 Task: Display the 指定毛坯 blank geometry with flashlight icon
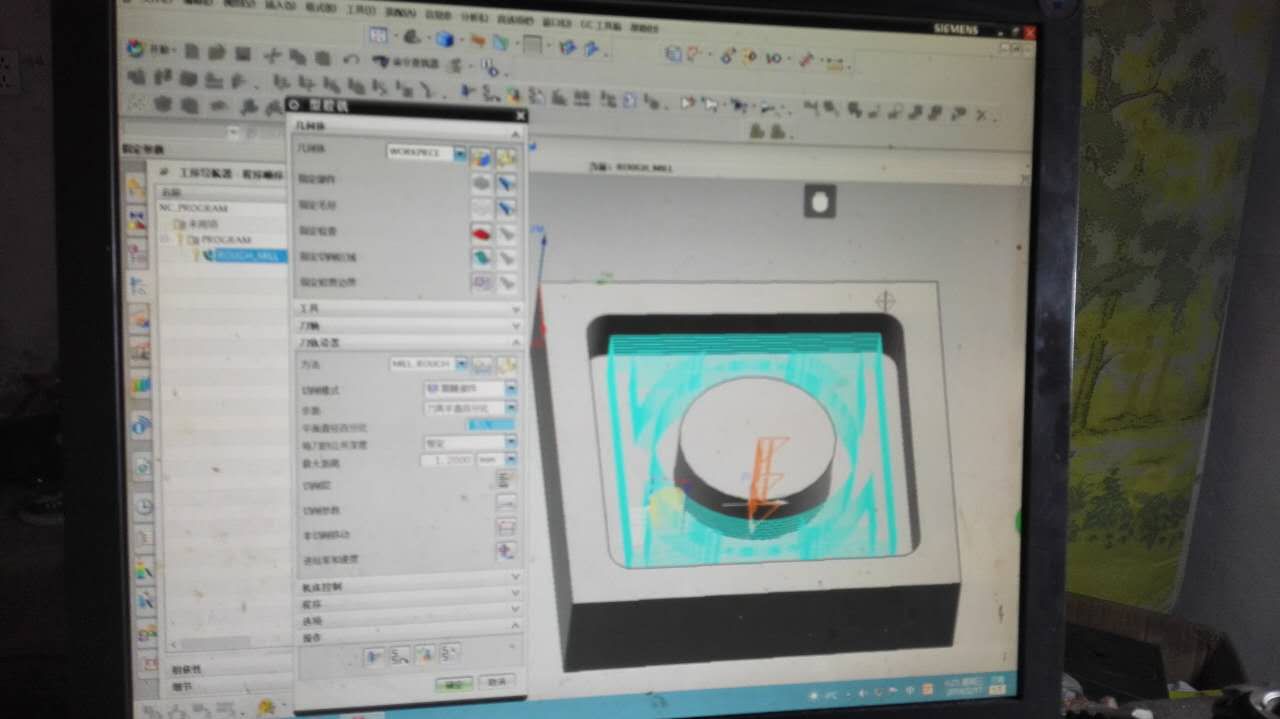click(x=507, y=208)
